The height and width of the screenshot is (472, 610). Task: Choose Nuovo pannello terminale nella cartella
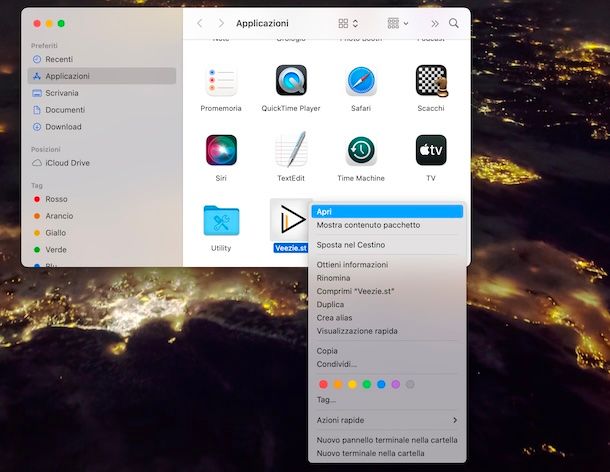tap(387, 440)
